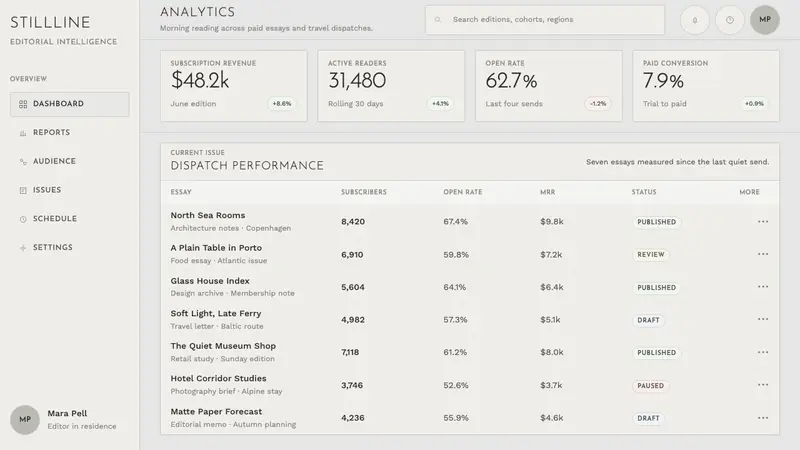Screen dimensions: 800x450
Task: Open The Quiet Museum Shop essay
Action: tap(223, 346)
